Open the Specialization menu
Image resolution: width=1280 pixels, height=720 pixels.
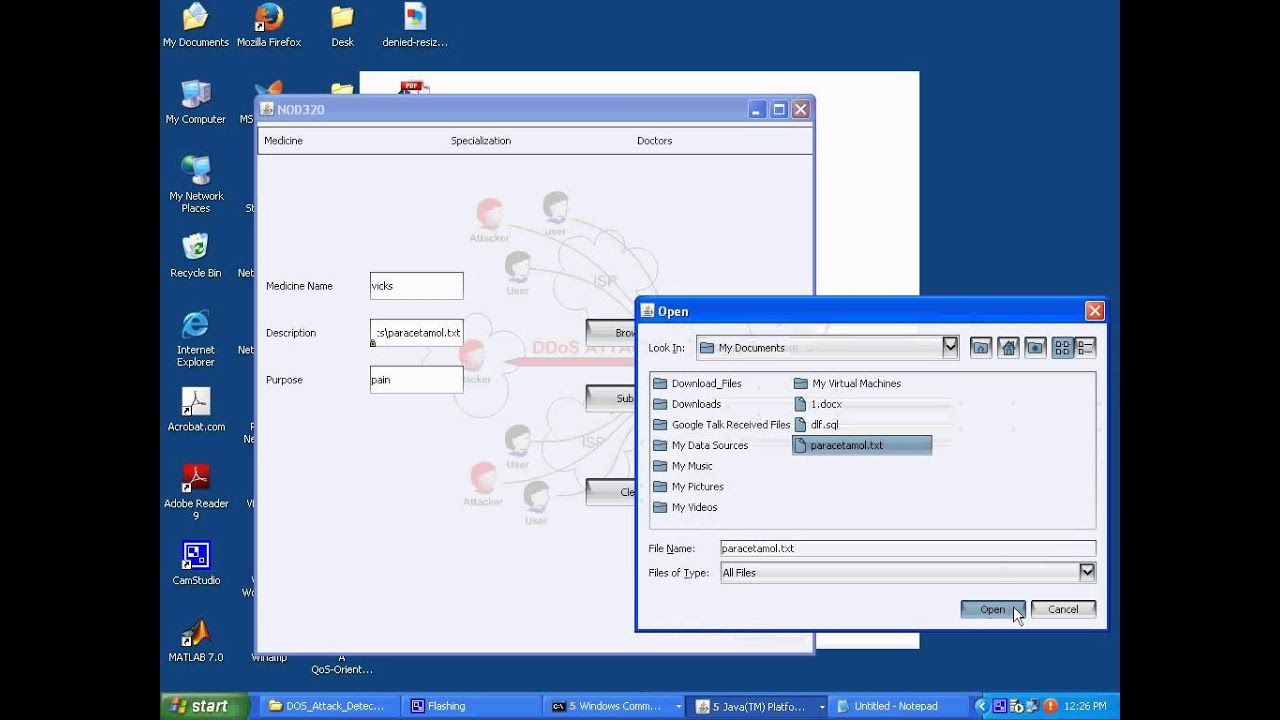[x=481, y=141]
